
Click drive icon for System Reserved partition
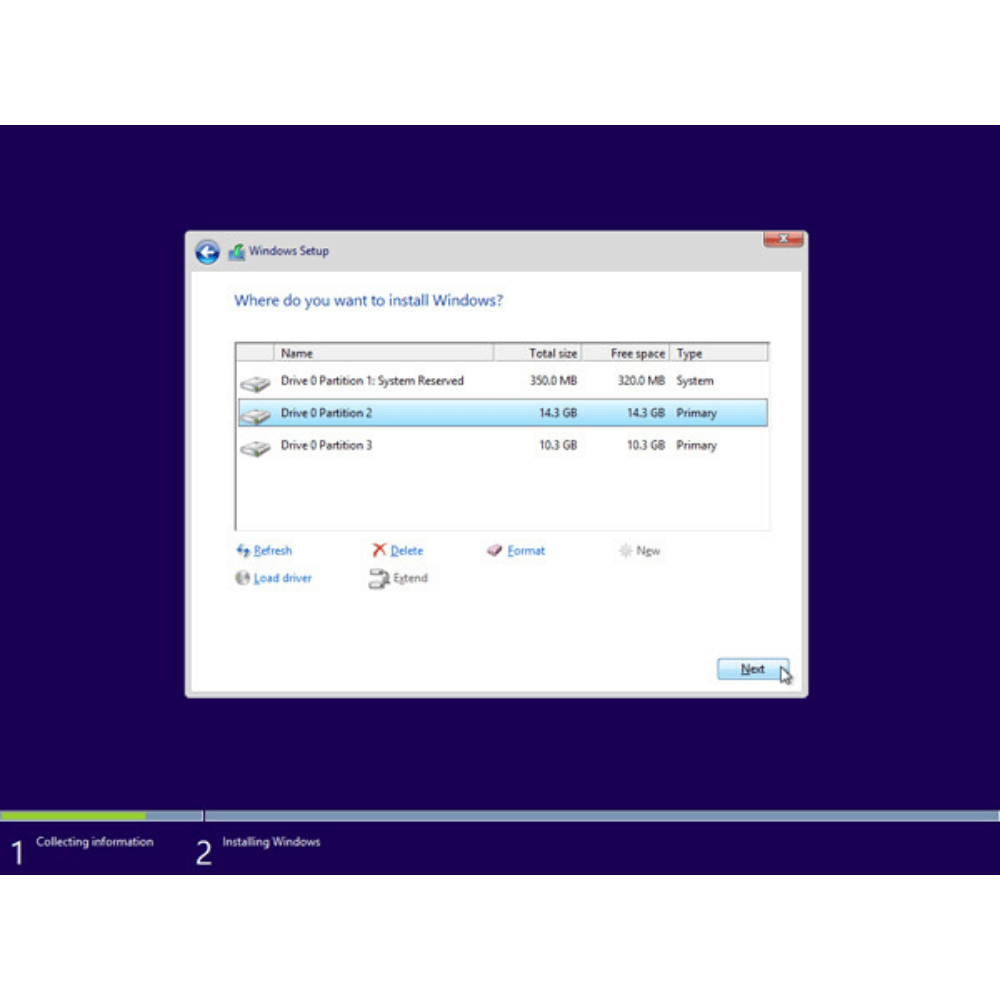tap(255, 383)
